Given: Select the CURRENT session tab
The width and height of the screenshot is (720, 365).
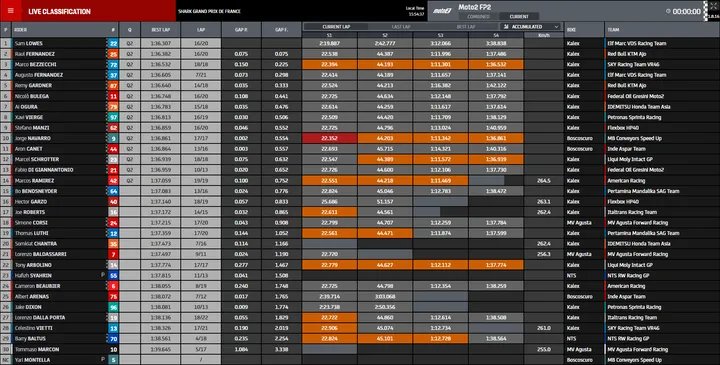Looking at the screenshot, I should (519, 17).
